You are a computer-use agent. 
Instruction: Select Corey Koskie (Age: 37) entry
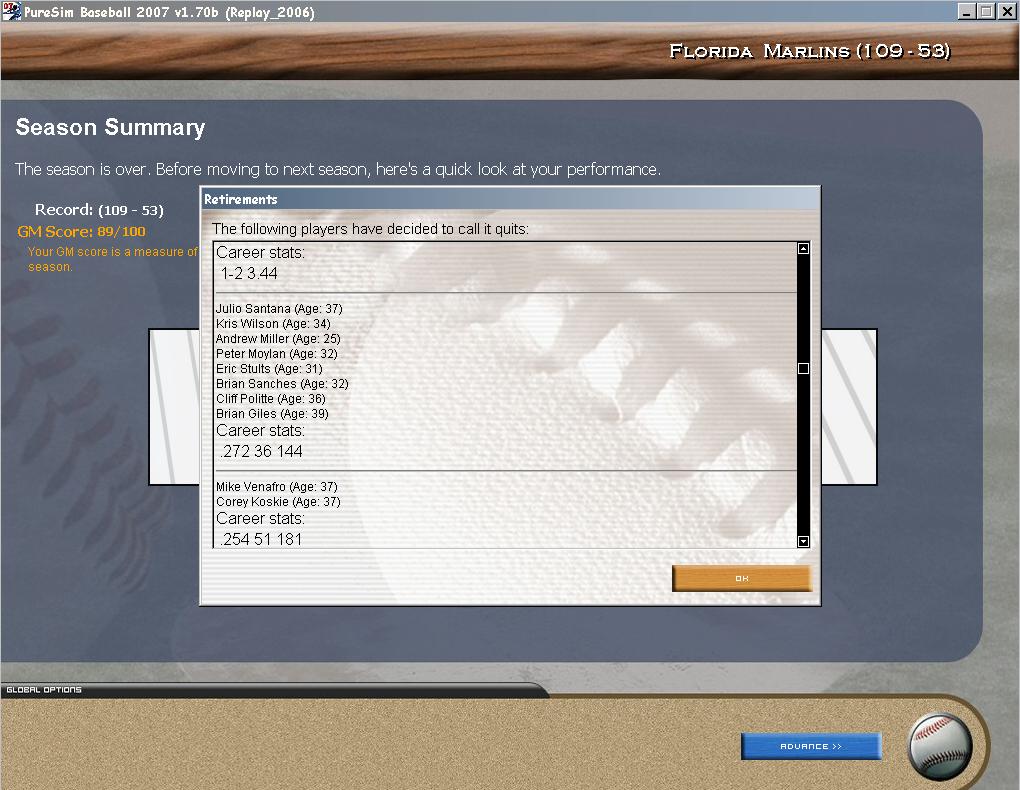click(278, 501)
